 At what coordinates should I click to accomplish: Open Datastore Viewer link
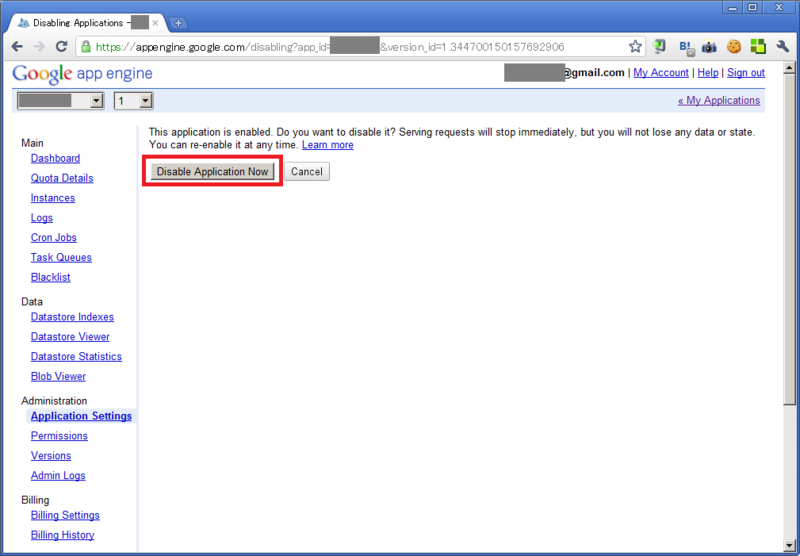[x=70, y=337]
